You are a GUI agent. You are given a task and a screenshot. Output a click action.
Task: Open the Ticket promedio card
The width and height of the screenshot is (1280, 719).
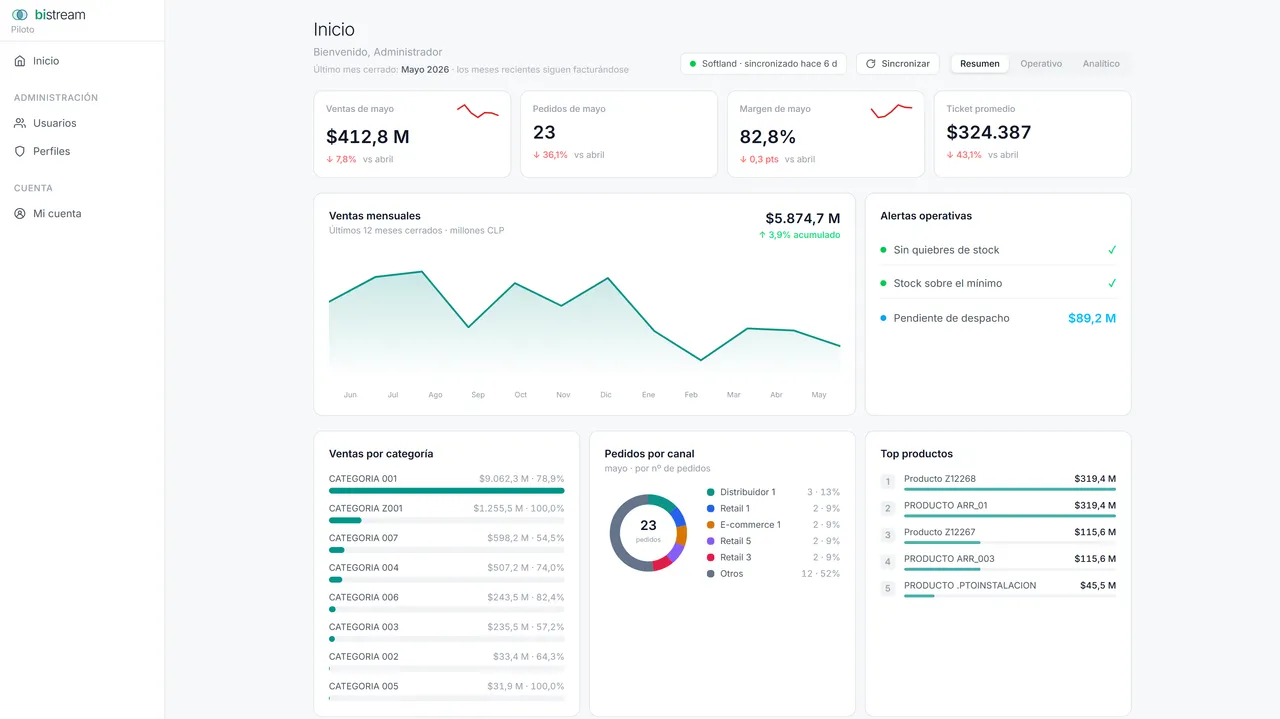(1032, 134)
